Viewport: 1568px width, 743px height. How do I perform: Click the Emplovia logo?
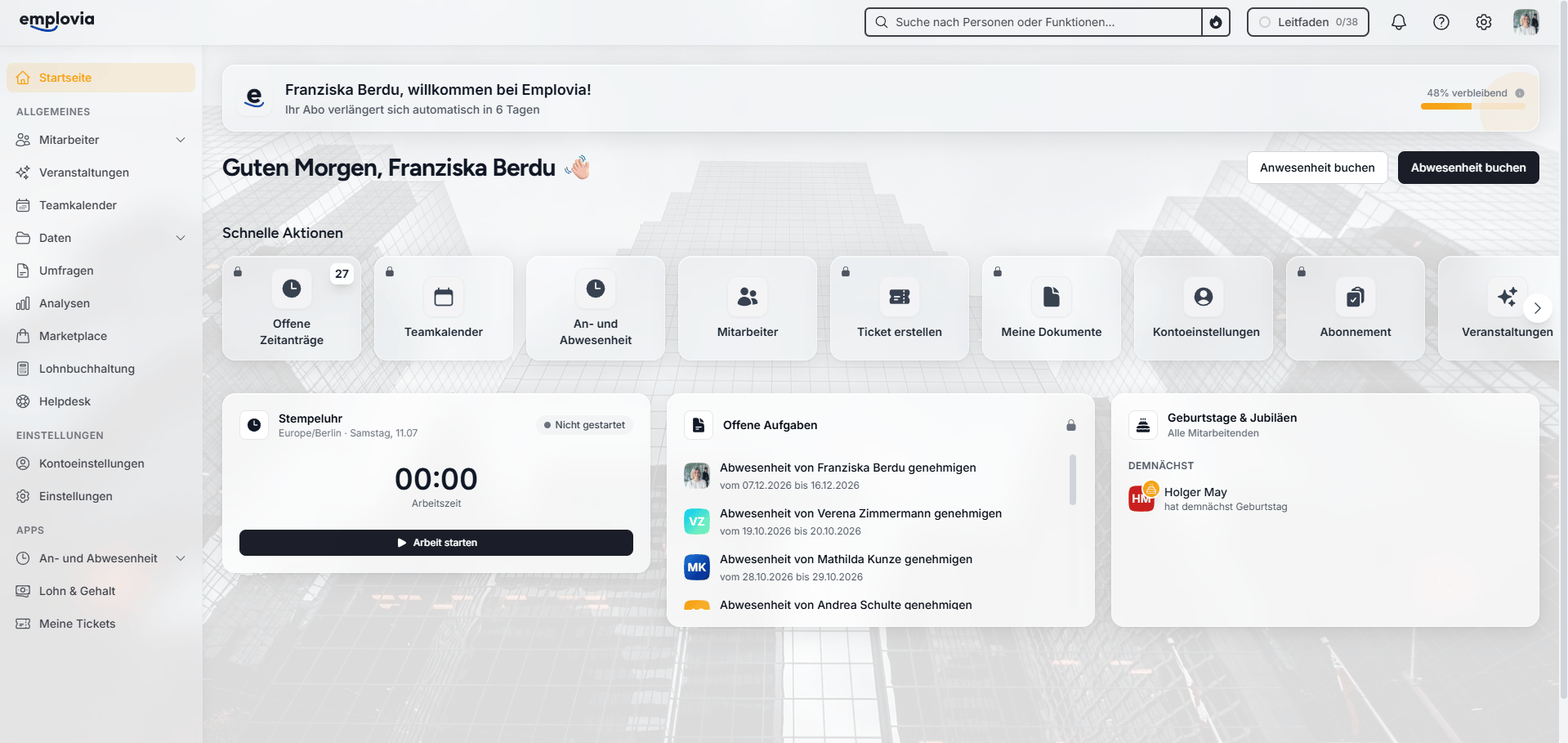click(56, 20)
